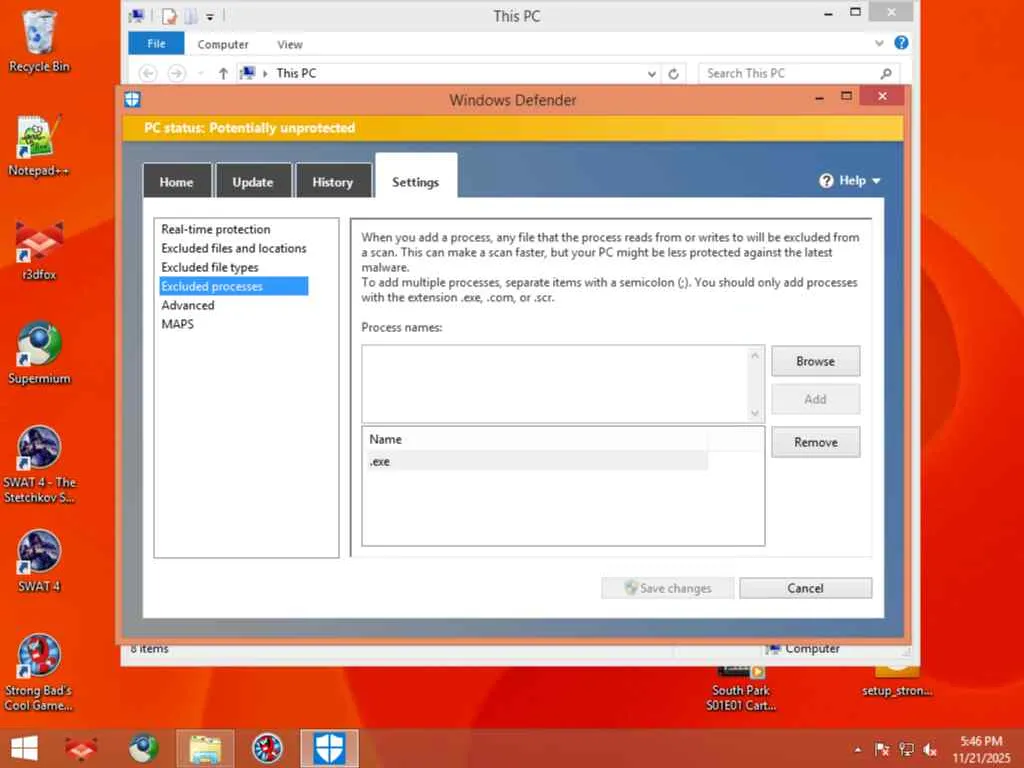This screenshot has width=1024, height=768.
Task: Select the .exe entry in the list
Action: [537, 461]
